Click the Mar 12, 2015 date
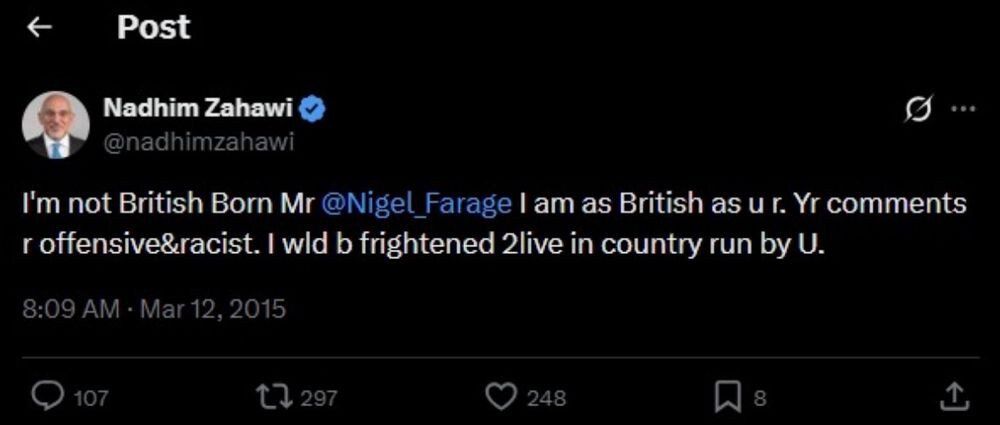 click(x=213, y=308)
